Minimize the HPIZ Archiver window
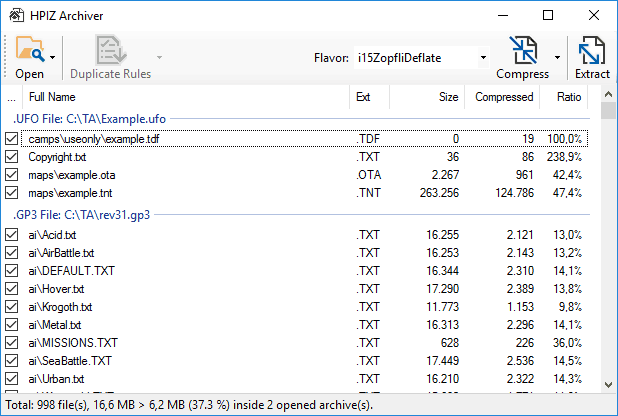 point(503,15)
